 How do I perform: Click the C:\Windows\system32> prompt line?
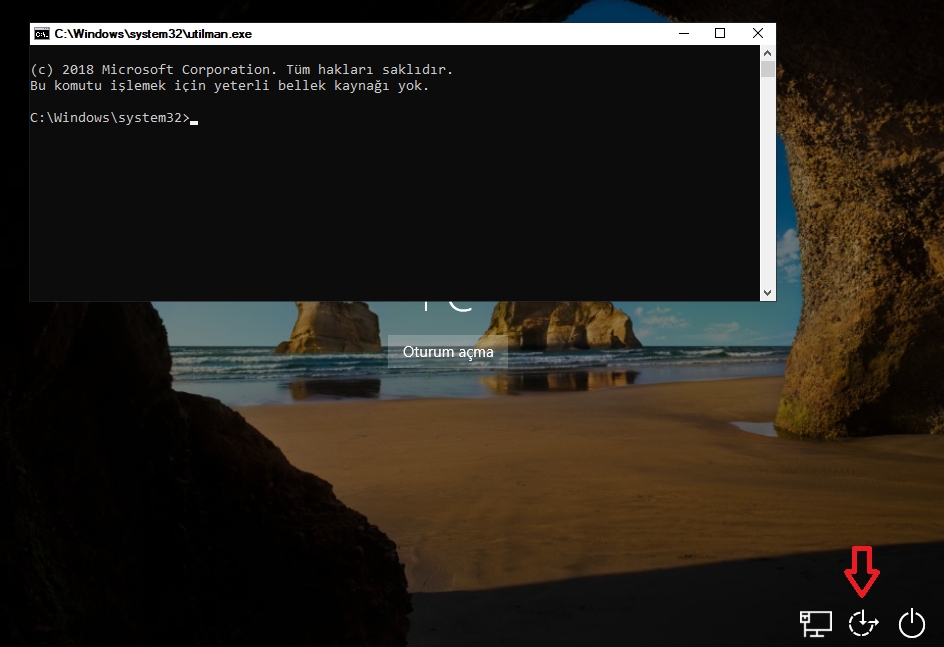(114, 118)
